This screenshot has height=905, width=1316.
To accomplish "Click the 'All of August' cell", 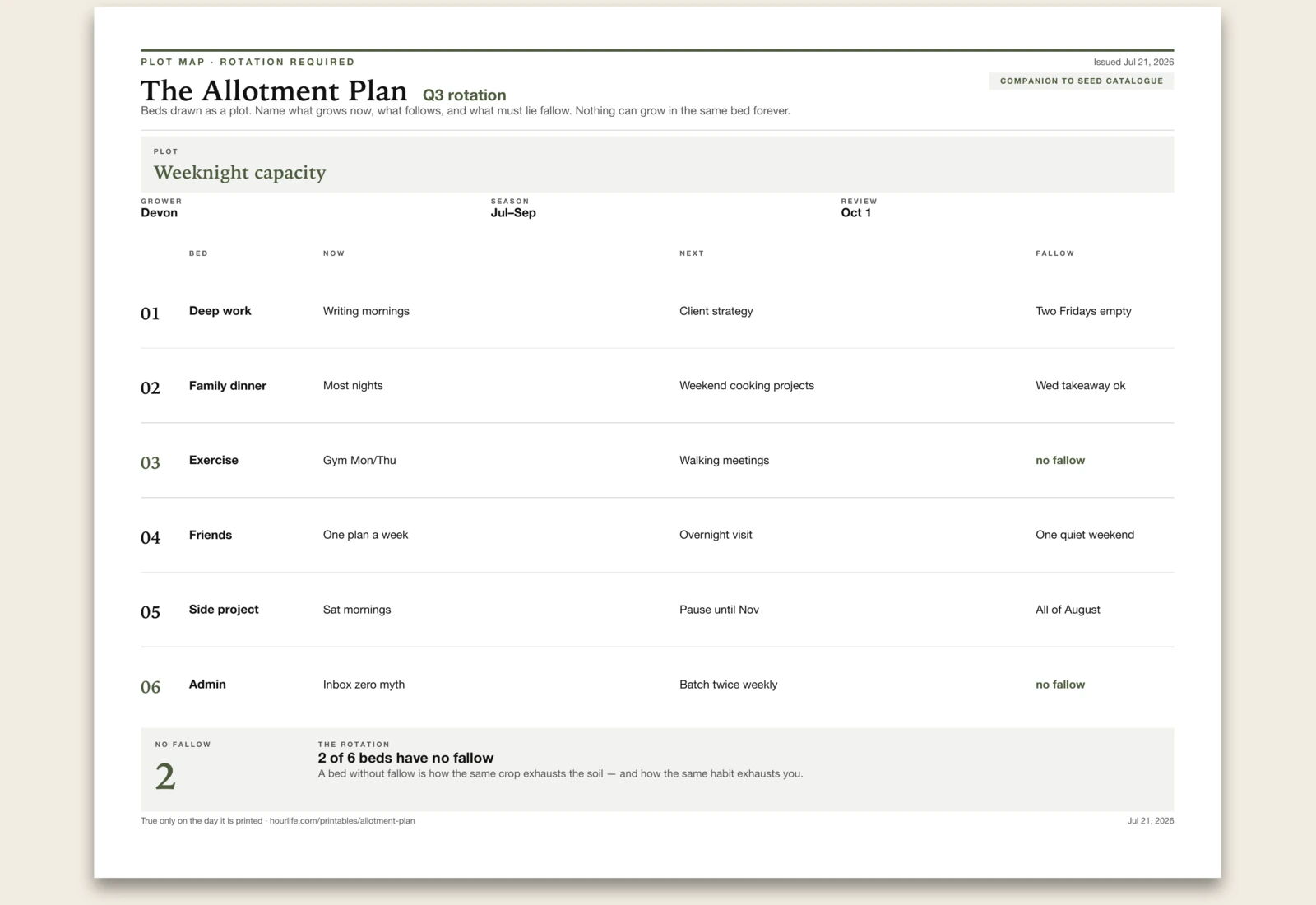I will click(1068, 610).
